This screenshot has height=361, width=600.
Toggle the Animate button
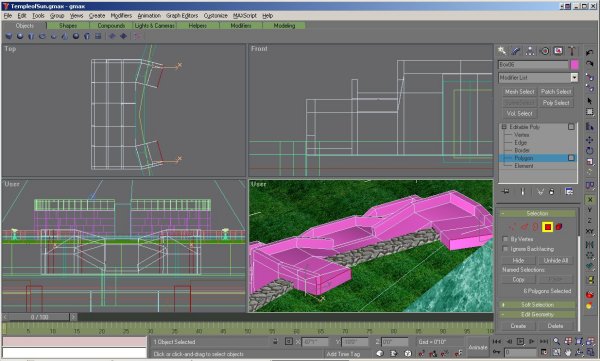tap(478, 347)
